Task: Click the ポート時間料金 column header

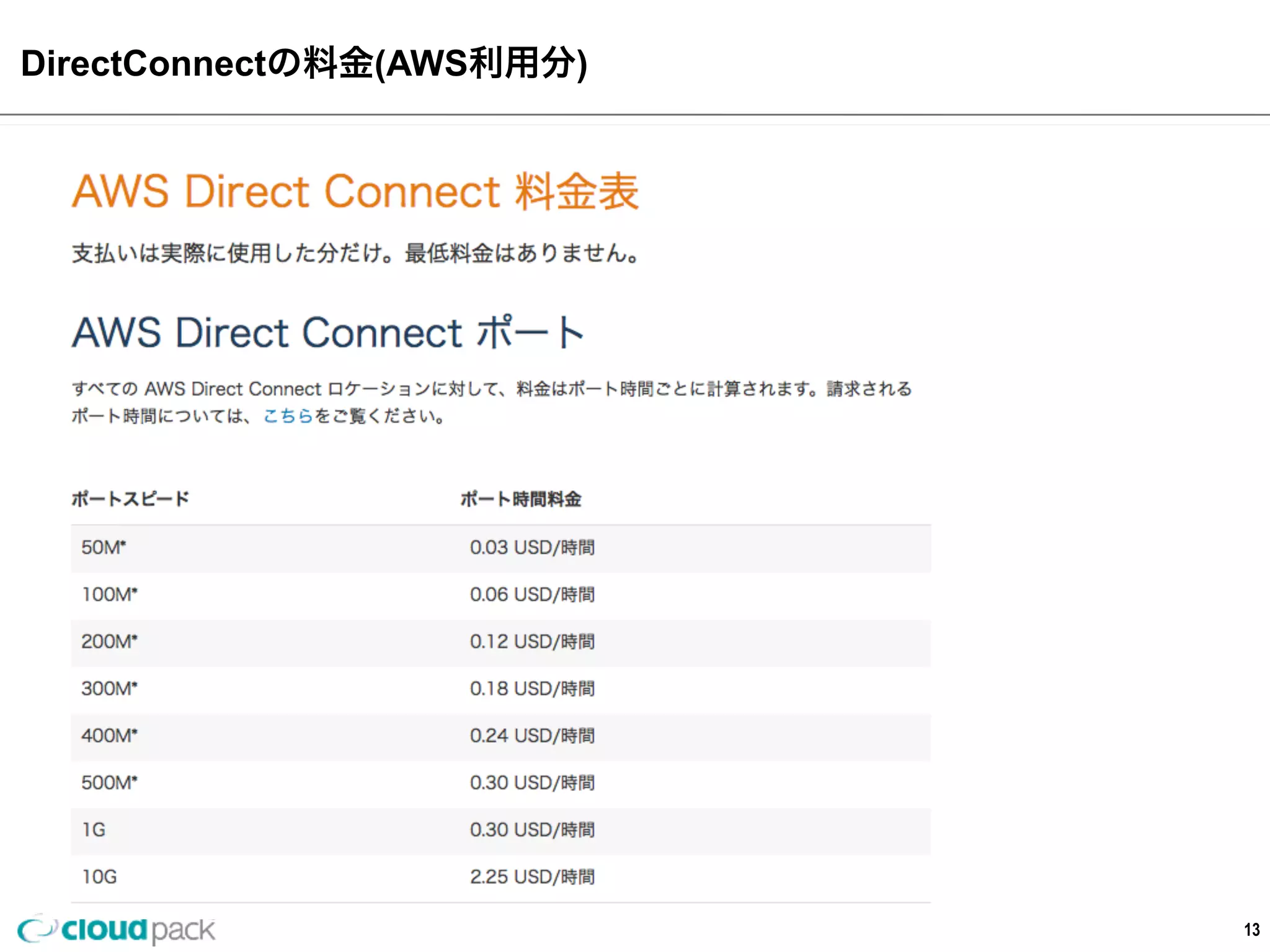Action: tap(521, 499)
